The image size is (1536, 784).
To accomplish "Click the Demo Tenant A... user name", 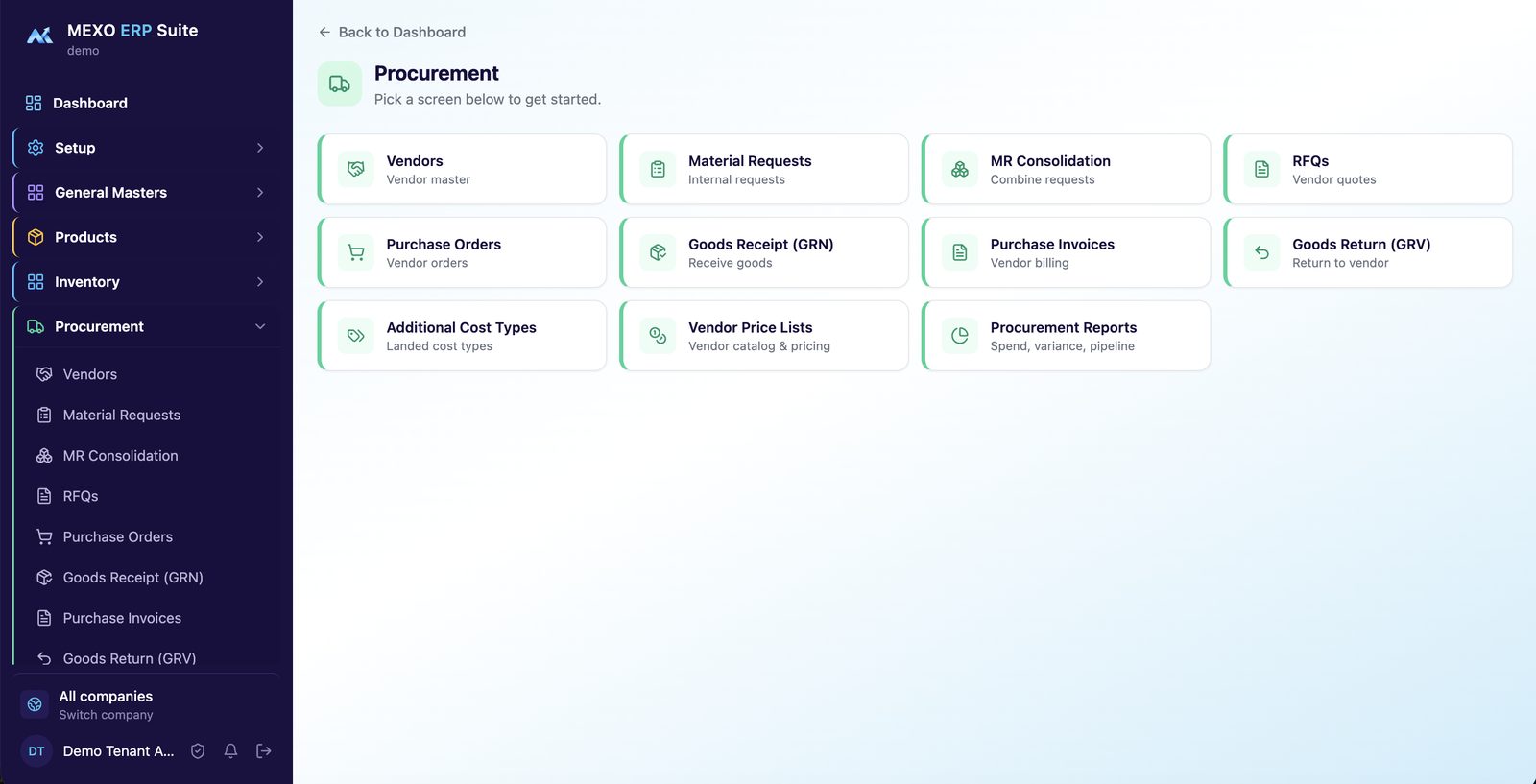I will [x=118, y=751].
